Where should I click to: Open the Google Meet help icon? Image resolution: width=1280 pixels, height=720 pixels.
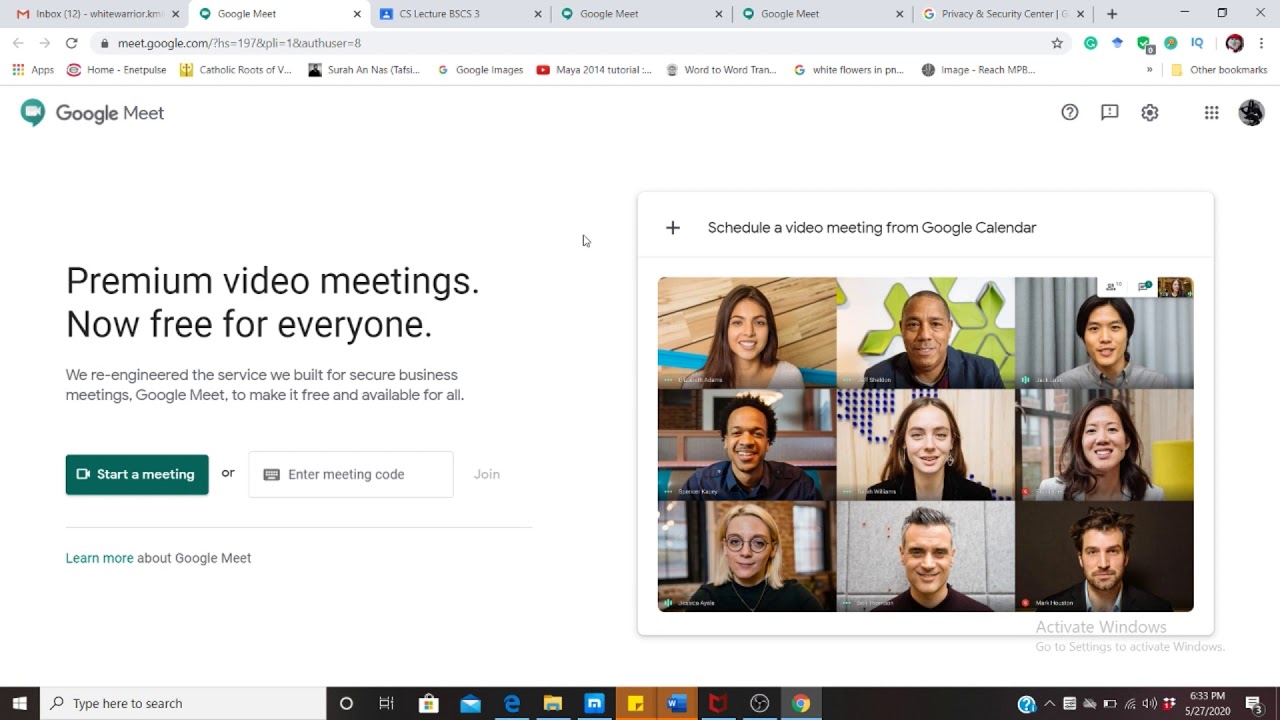[x=1070, y=113]
